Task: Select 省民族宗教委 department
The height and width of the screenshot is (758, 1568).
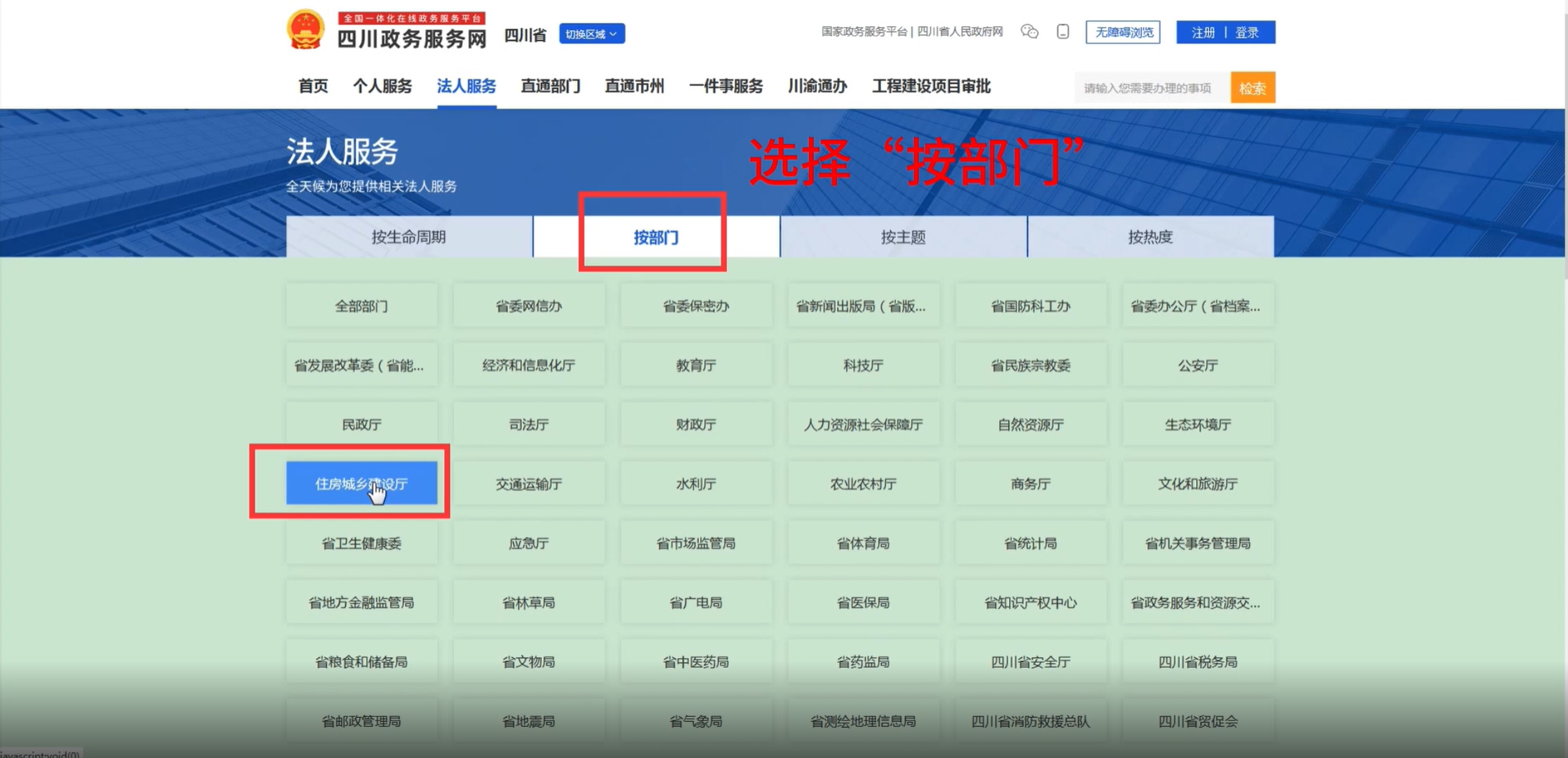Action: (x=1030, y=365)
